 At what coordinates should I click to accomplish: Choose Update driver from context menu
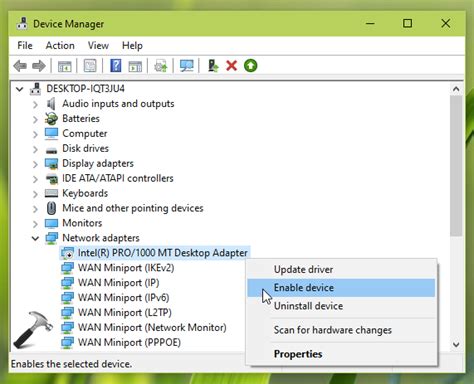(341, 269)
